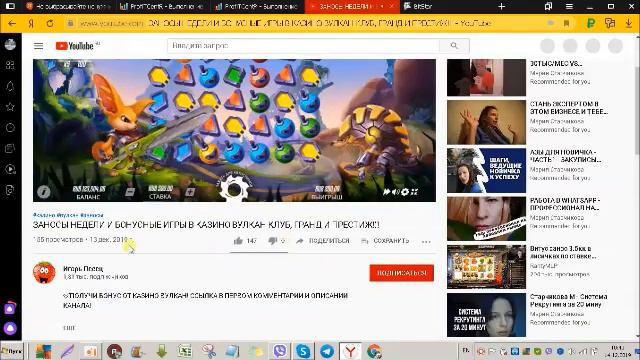
Task: Click the hashtags link above the title
Action: click(x=68, y=215)
